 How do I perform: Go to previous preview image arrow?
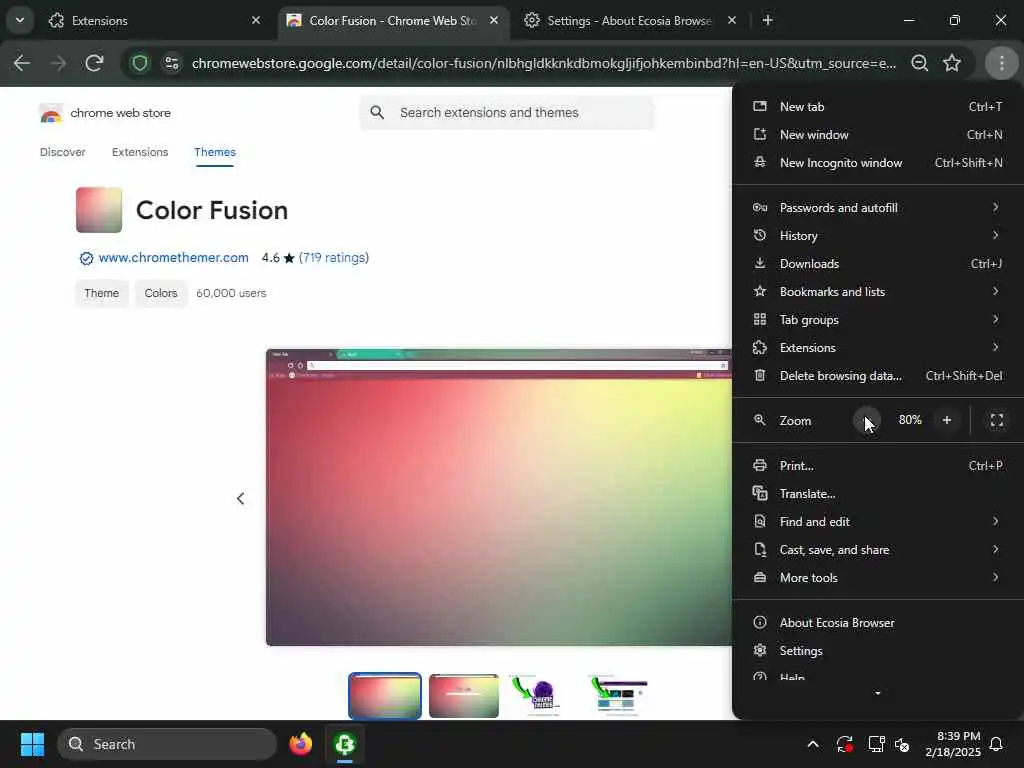coord(240,499)
